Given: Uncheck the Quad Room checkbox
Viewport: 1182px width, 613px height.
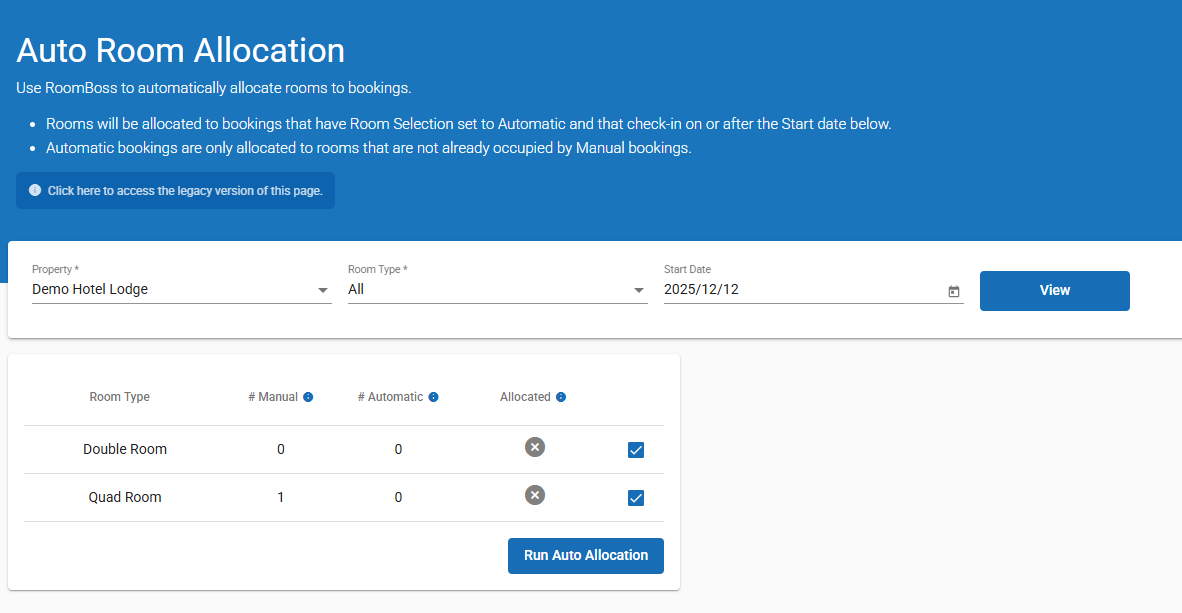Looking at the screenshot, I should pos(636,498).
